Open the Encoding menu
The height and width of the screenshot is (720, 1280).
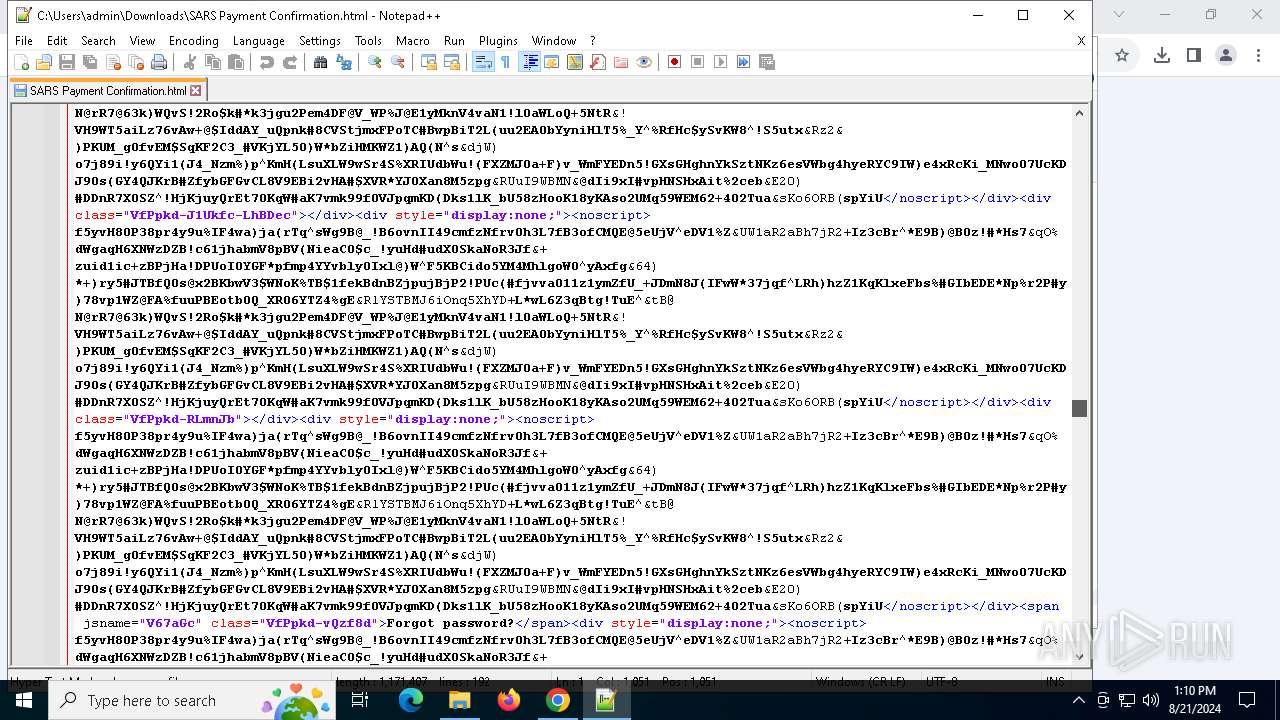194,41
